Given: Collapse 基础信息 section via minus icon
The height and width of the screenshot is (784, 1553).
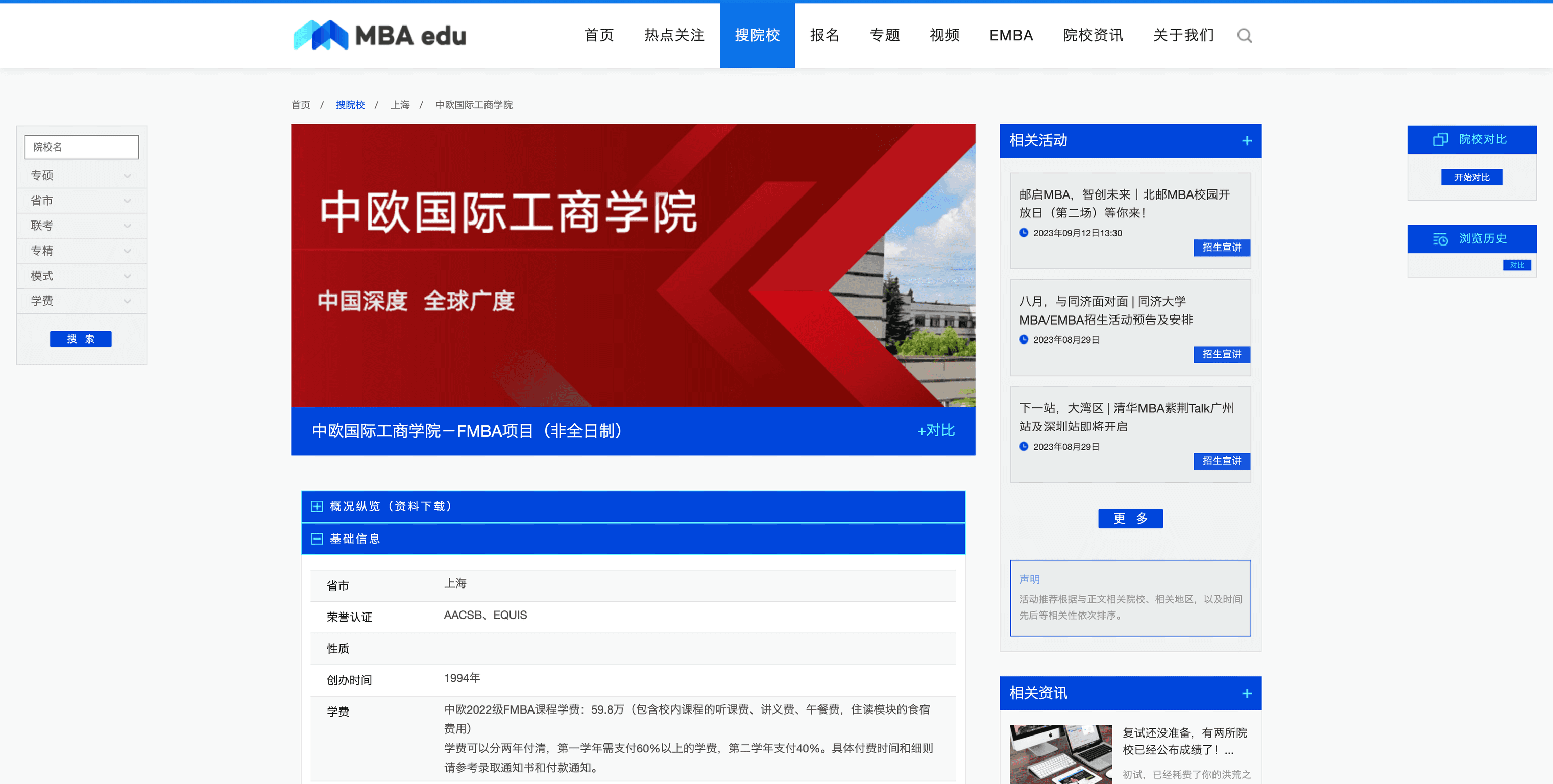Looking at the screenshot, I should (317, 538).
